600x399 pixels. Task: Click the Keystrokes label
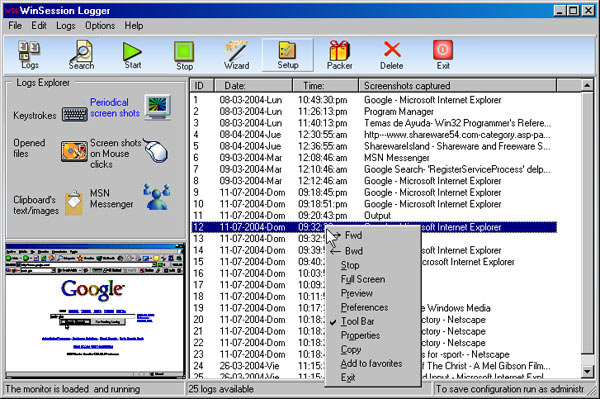click(34, 115)
